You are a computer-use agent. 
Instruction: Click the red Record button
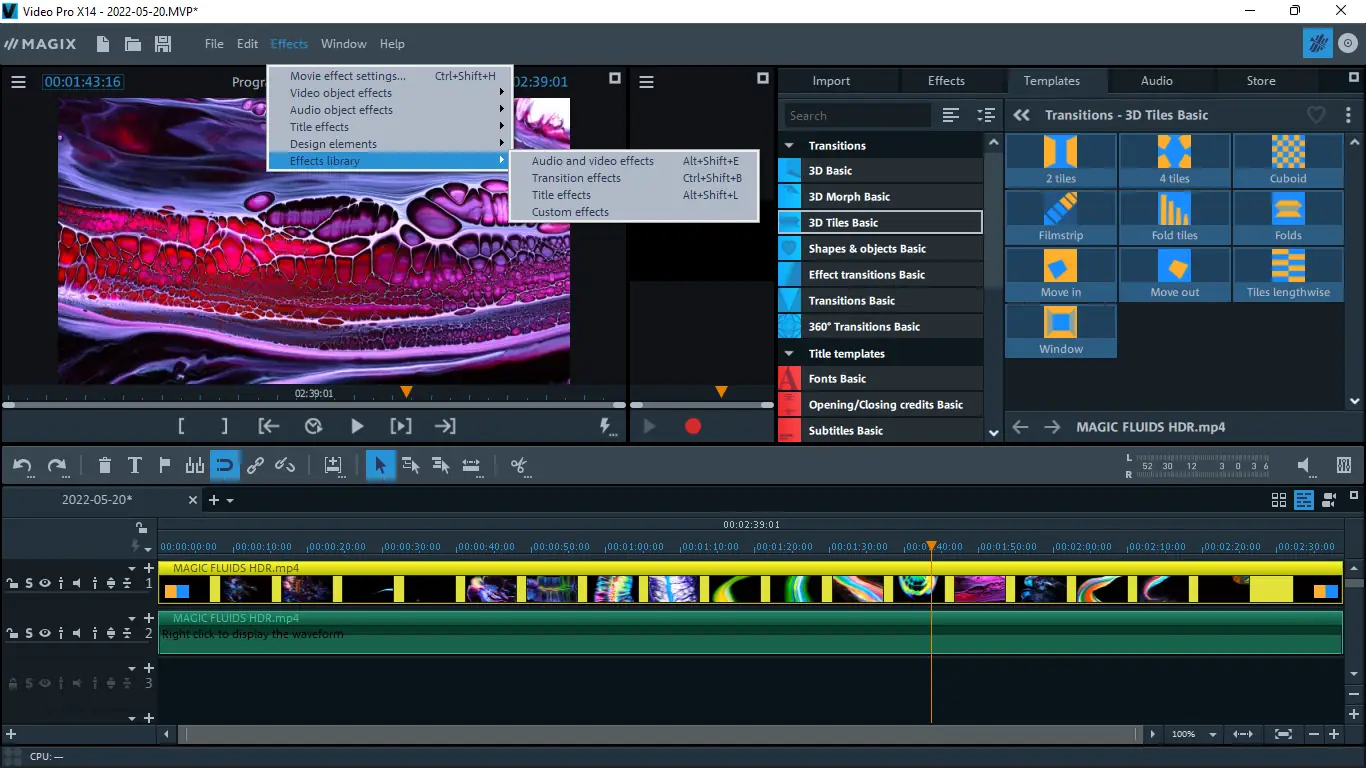pyautogui.click(x=693, y=426)
